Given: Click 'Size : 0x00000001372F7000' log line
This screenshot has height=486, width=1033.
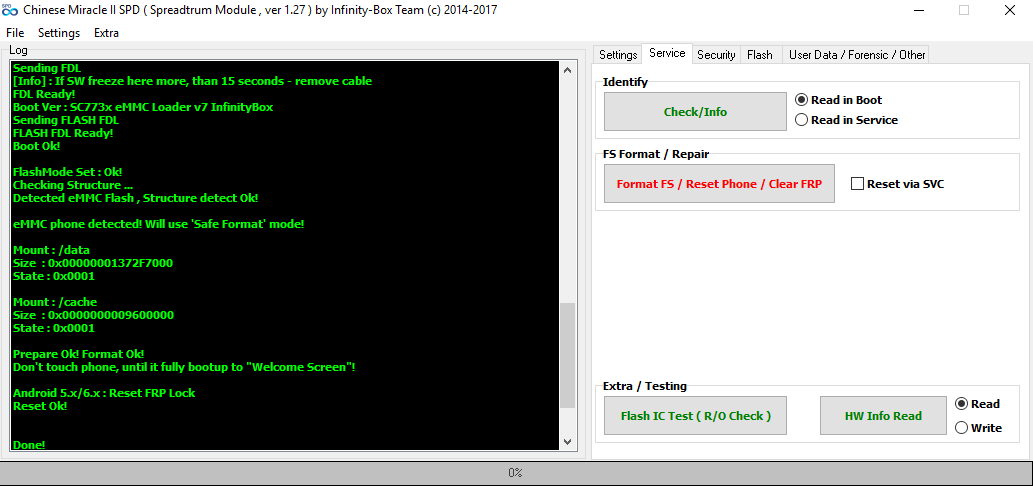Looking at the screenshot, I should pos(93,263).
